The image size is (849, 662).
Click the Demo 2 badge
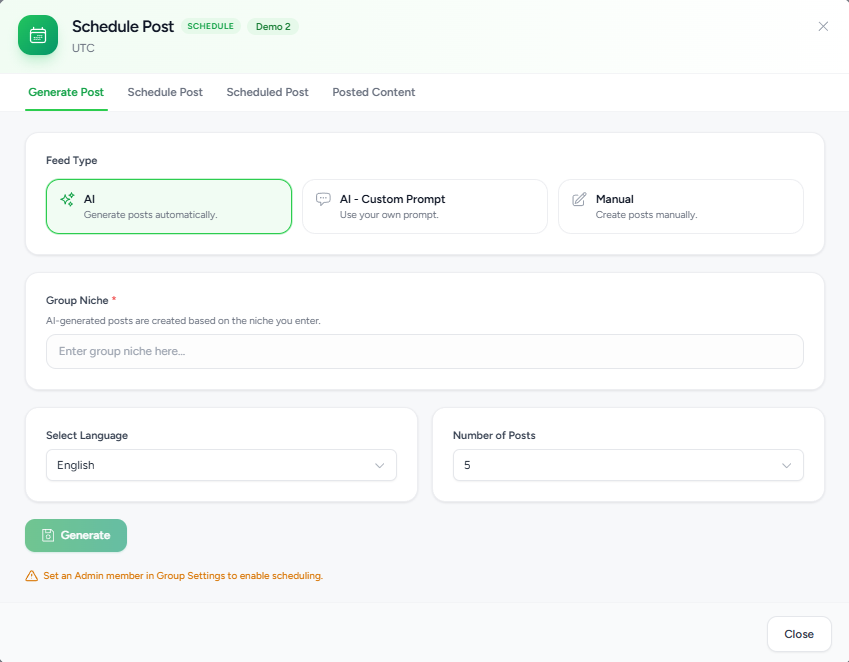pyautogui.click(x=273, y=27)
